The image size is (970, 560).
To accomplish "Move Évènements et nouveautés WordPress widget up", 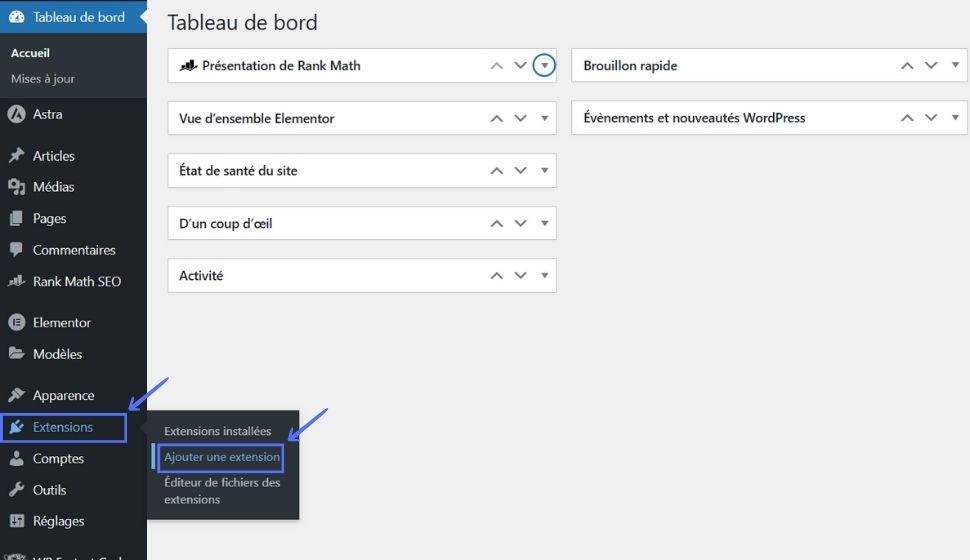I will 908,118.
